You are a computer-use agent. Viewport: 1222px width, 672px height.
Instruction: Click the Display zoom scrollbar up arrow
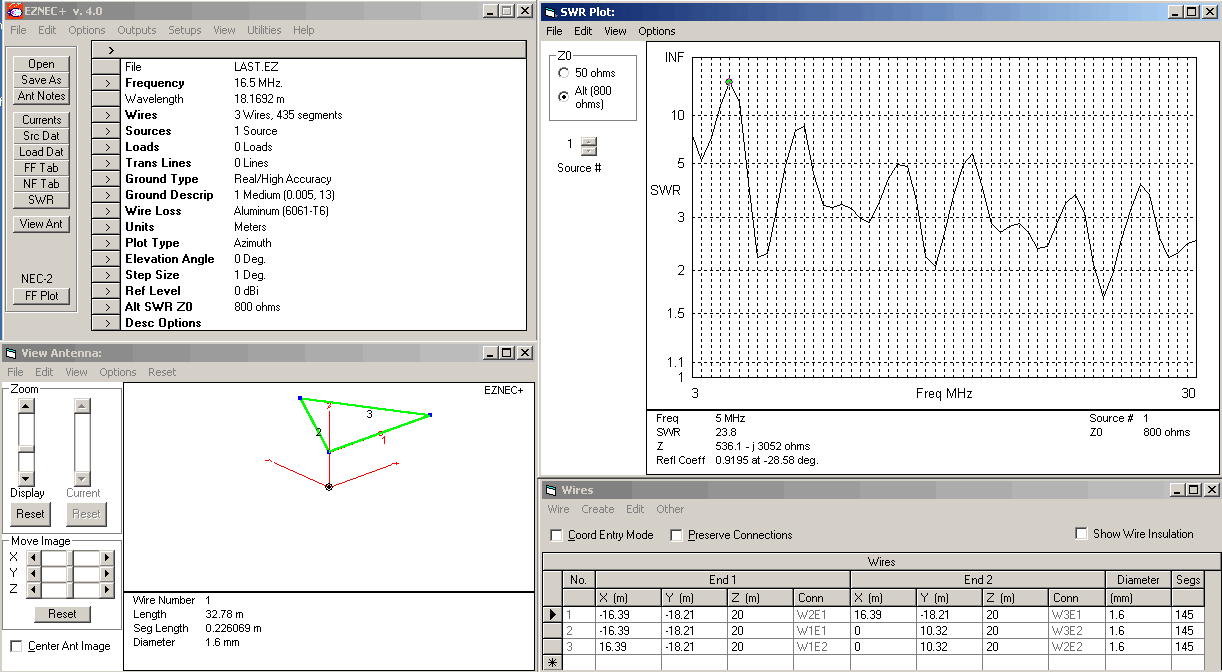click(27, 406)
